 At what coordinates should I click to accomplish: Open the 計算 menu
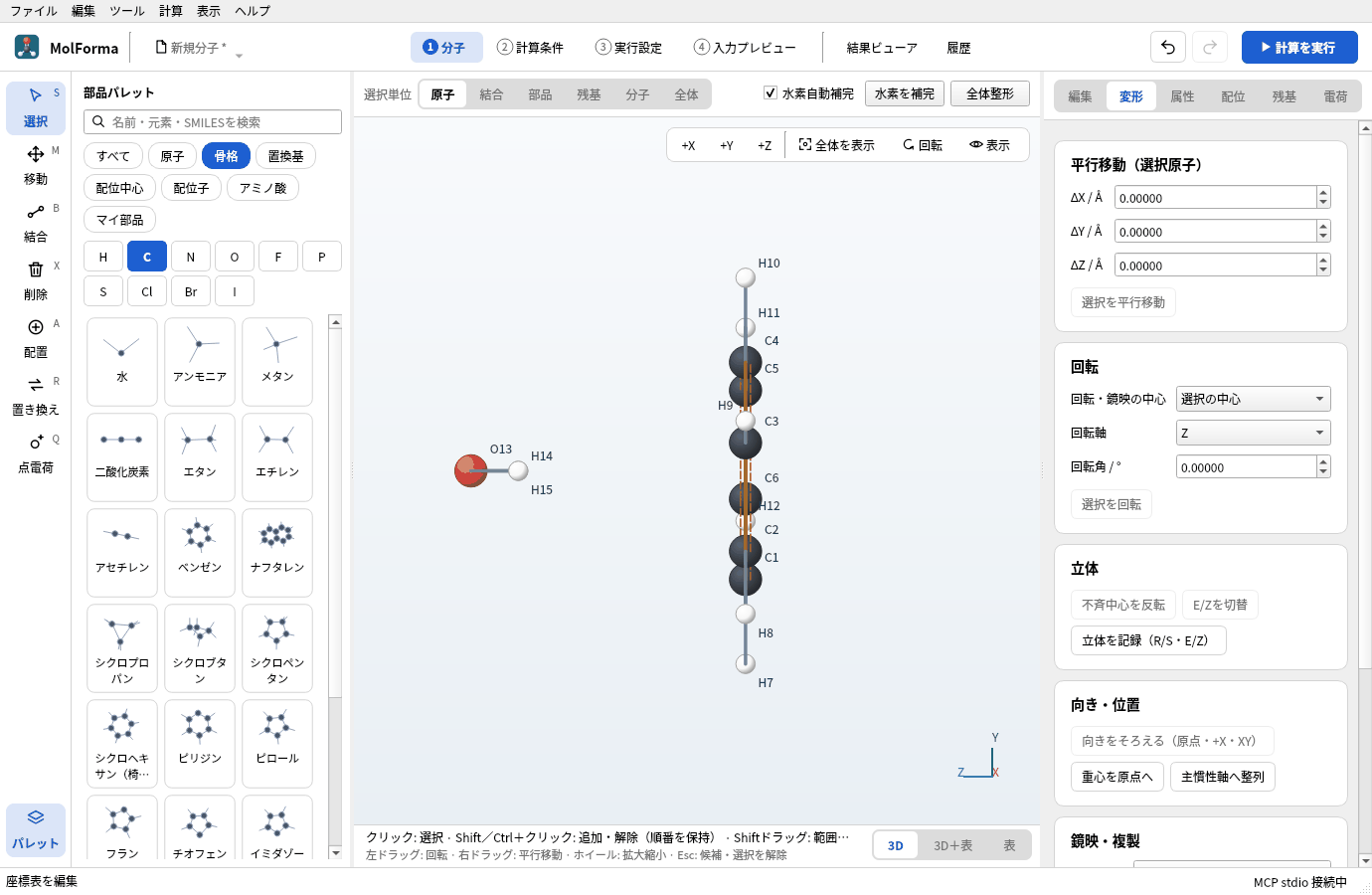(171, 11)
